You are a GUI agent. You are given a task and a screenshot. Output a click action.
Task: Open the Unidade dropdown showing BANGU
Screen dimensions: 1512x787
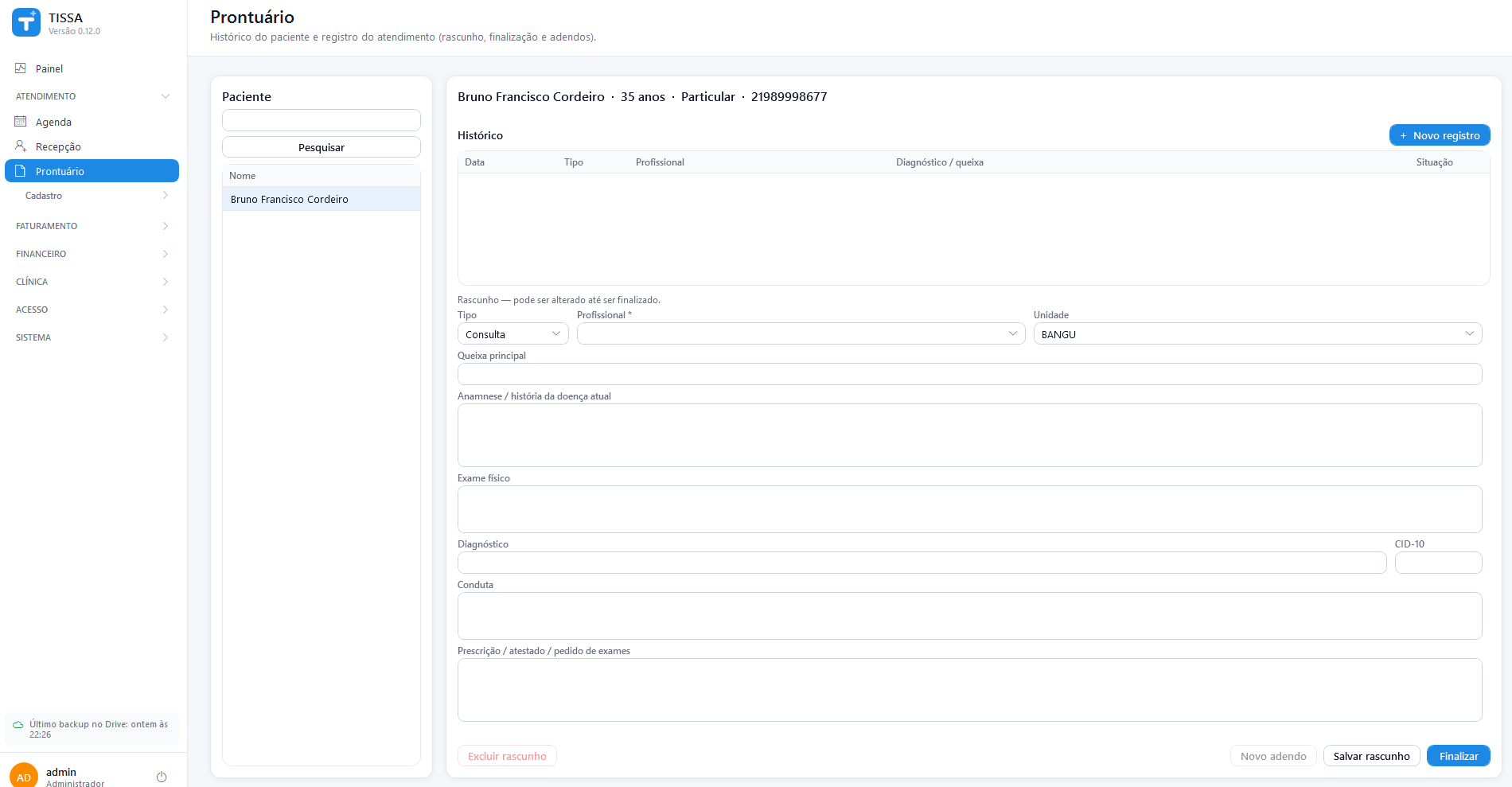(1257, 334)
